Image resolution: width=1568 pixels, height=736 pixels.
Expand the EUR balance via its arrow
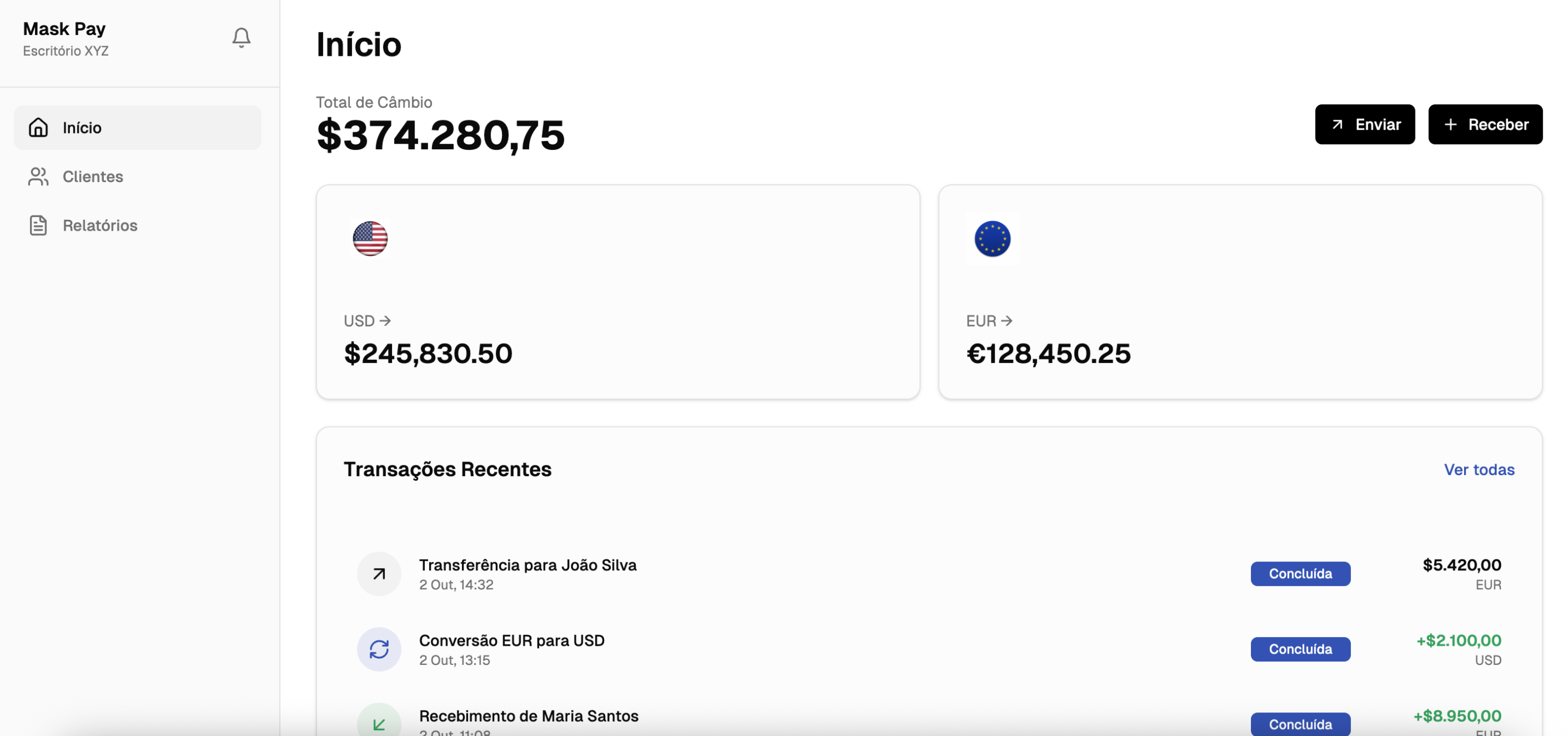(x=1009, y=321)
